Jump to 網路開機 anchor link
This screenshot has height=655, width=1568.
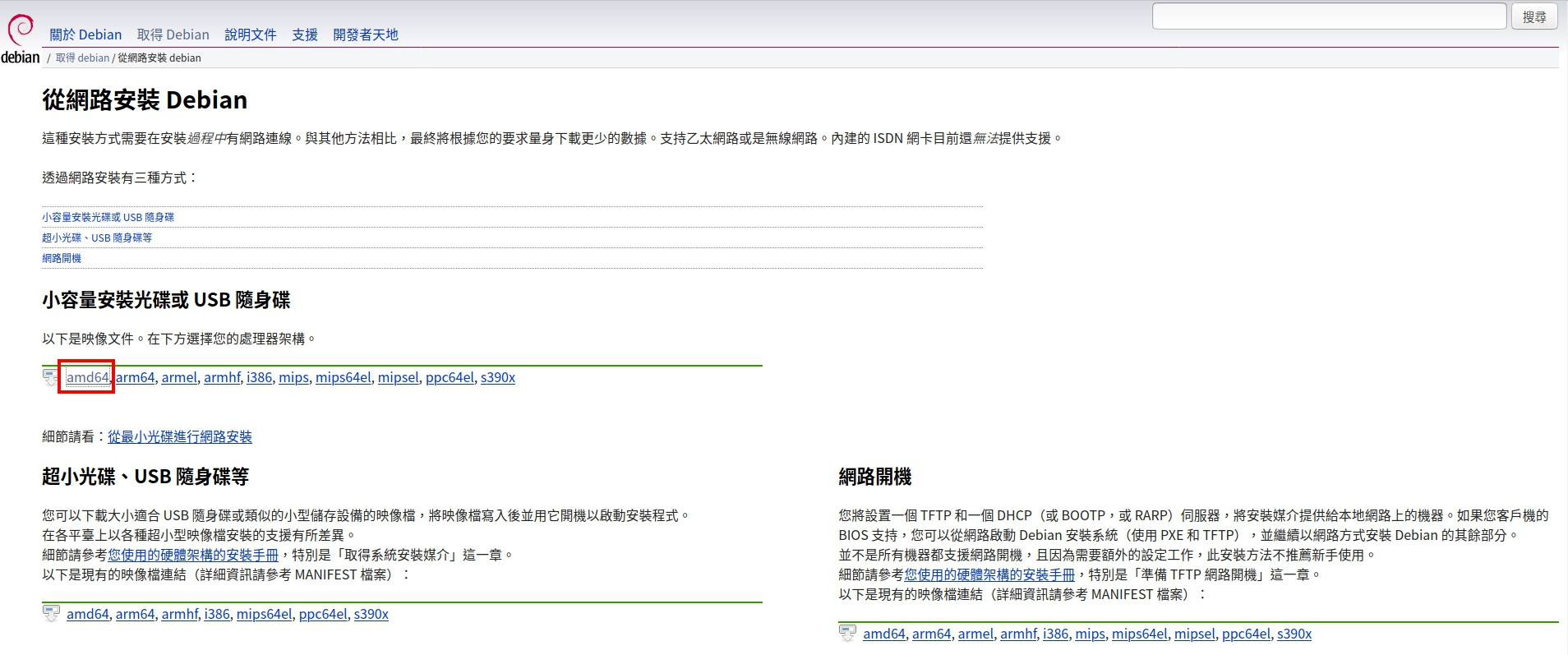click(62, 258)
